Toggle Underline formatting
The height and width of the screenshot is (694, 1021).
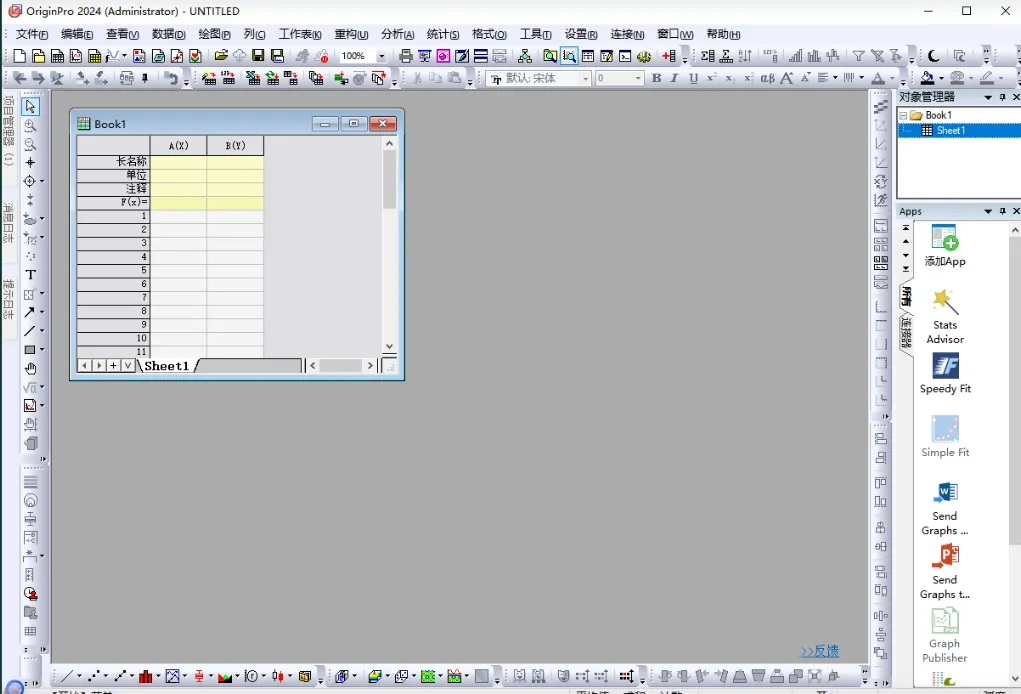click(693, 78)
